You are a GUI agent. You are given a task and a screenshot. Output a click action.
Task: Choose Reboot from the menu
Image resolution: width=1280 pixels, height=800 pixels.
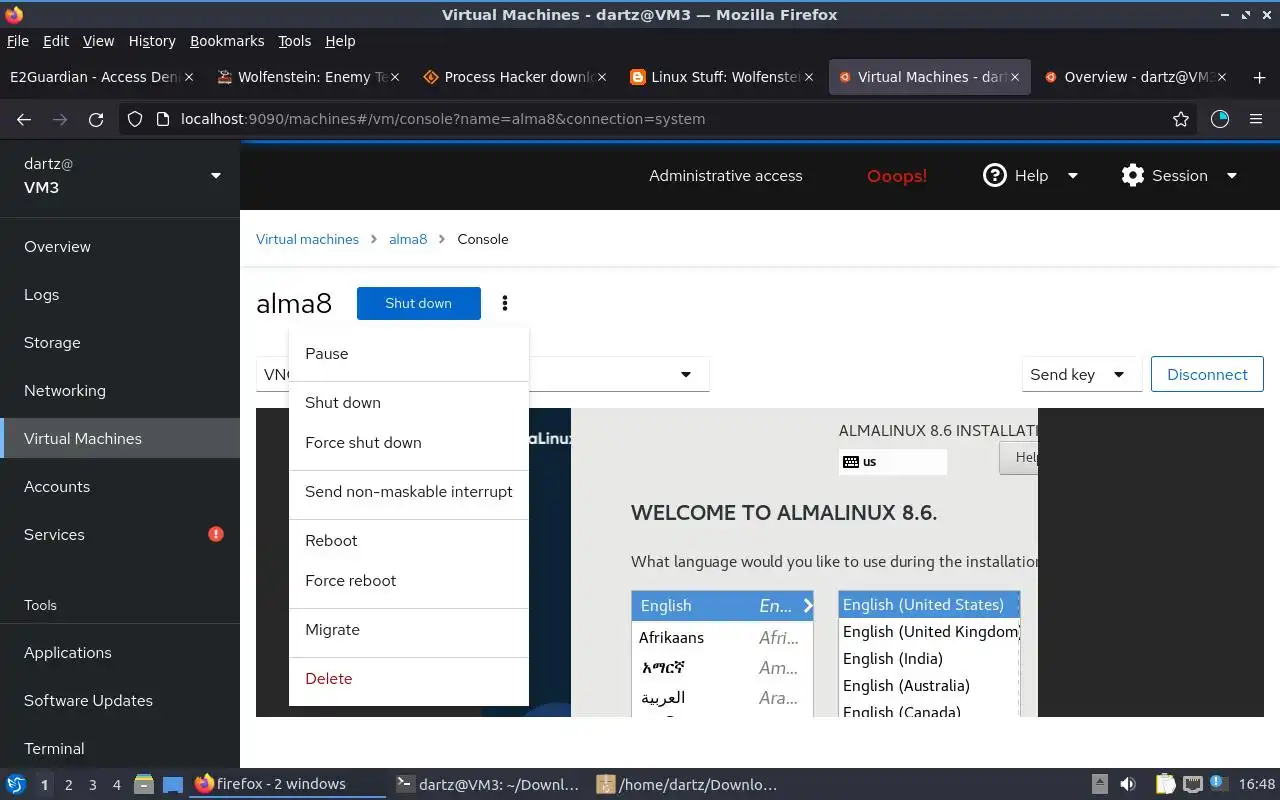pyautogui.click(x=409, y=541)
